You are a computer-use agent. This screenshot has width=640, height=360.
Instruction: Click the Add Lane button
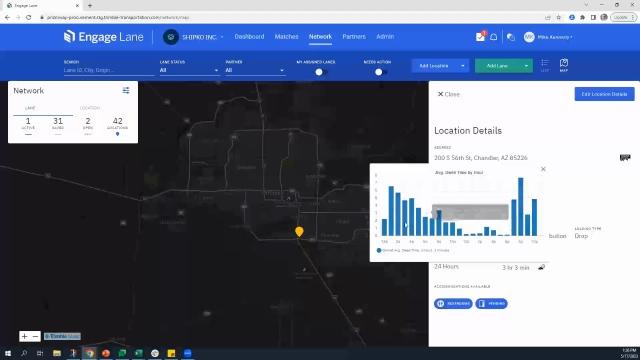[x=497, y=66]
